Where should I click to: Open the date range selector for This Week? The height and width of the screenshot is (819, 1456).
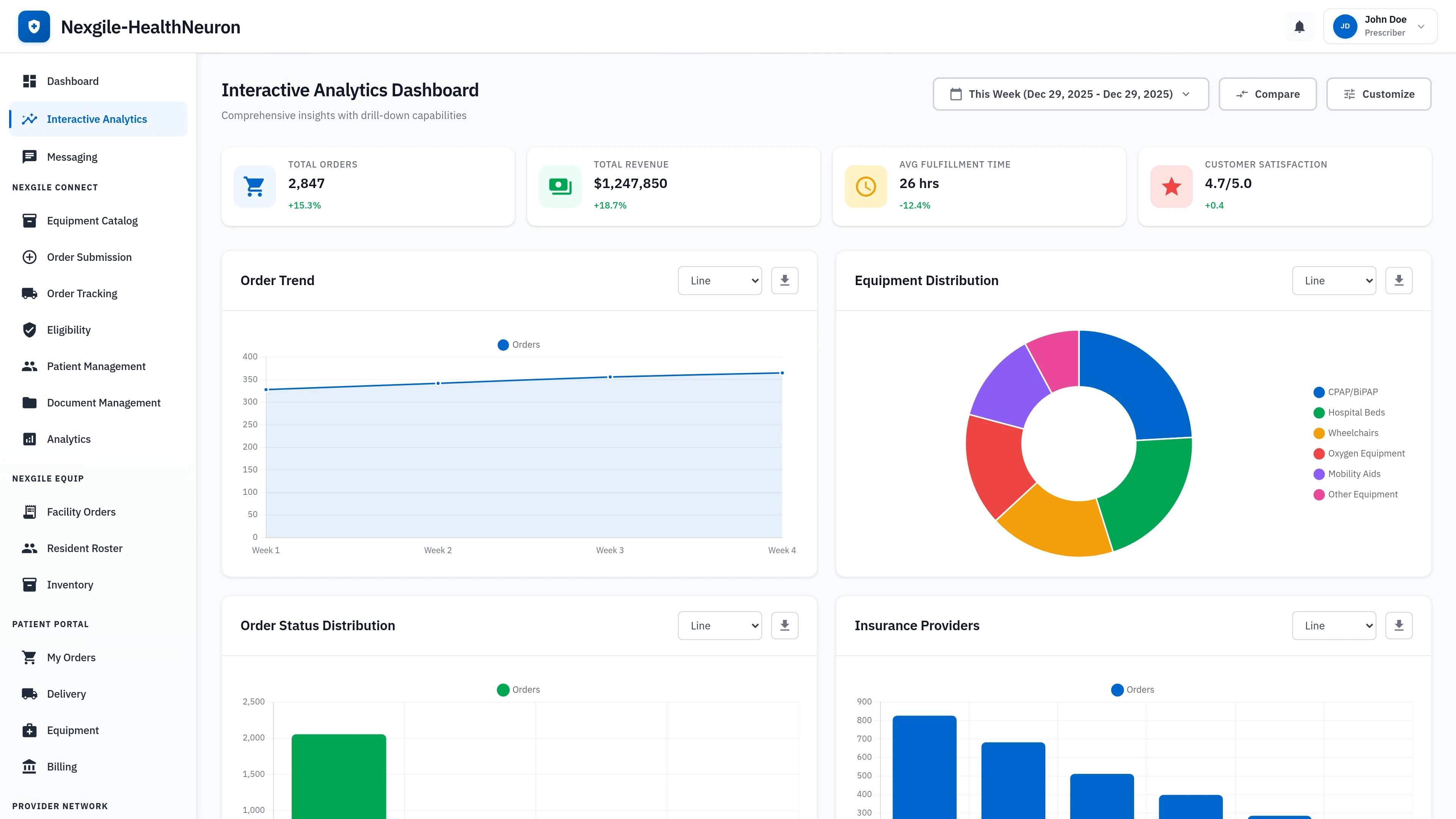point(1070,94)
